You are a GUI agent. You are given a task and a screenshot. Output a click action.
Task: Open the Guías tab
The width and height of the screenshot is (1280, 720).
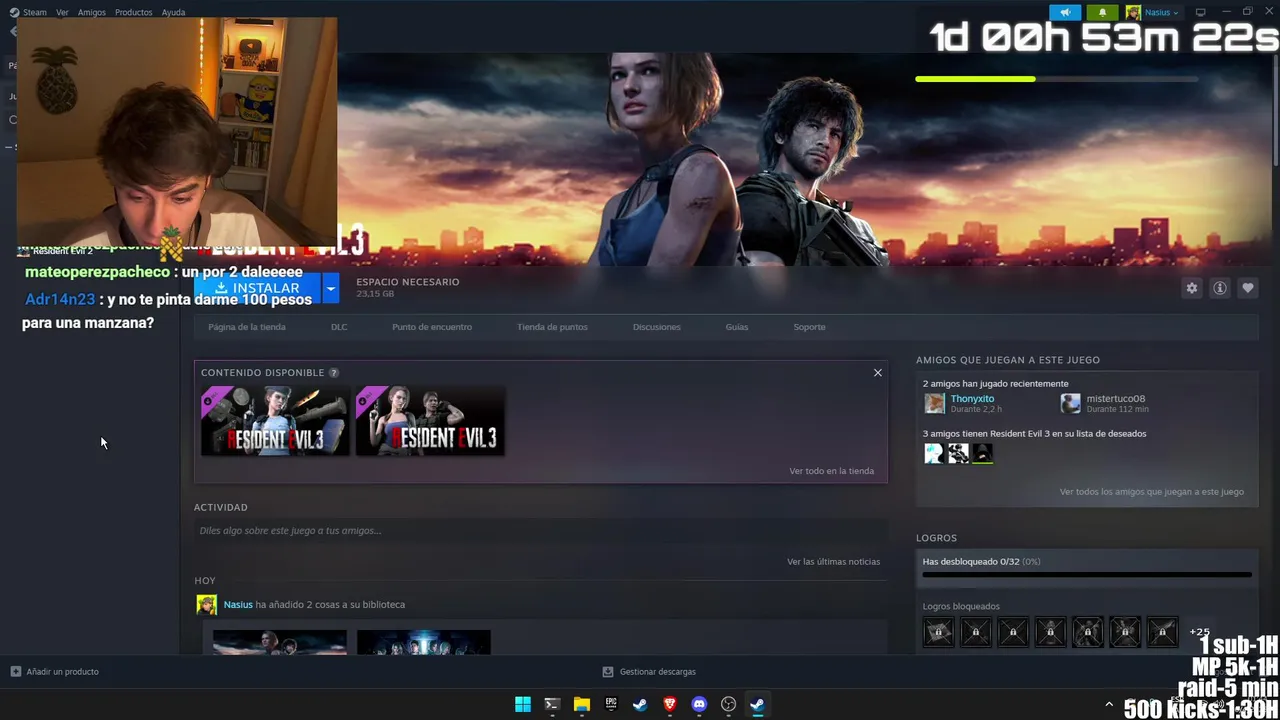[737, 327]
